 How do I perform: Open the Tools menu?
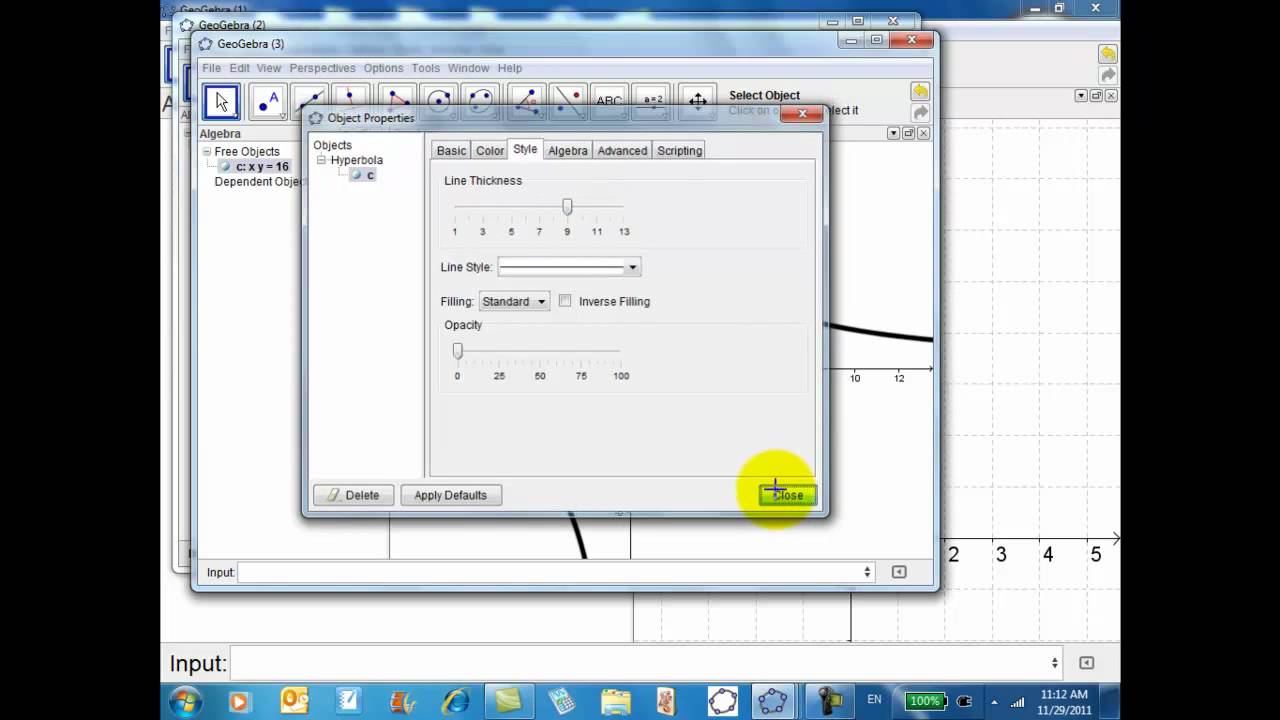pyautogui.click(x=425, y=68)
